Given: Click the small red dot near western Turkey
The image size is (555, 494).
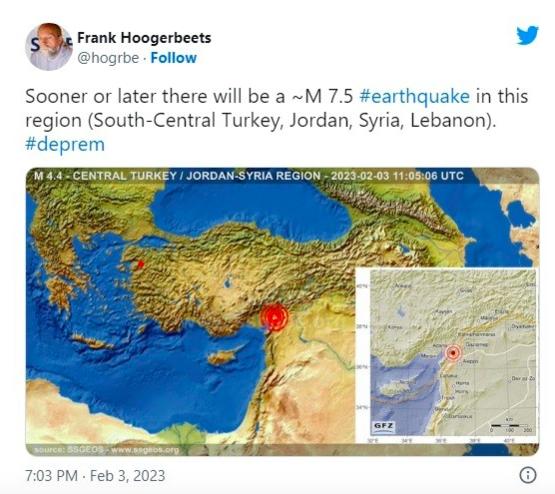Looking at the screenshot, I should [141, 264].
